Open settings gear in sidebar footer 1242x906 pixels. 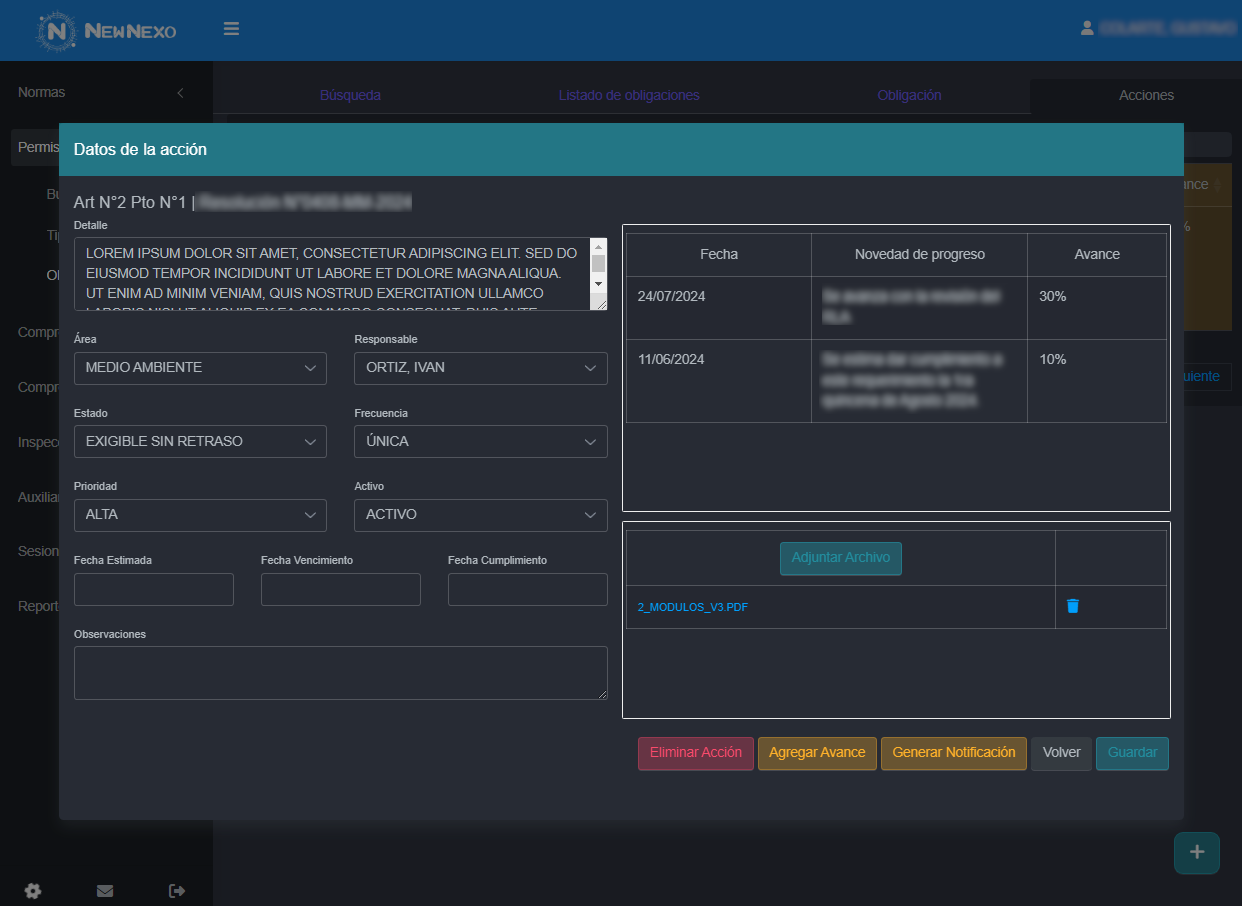(33, 890)
